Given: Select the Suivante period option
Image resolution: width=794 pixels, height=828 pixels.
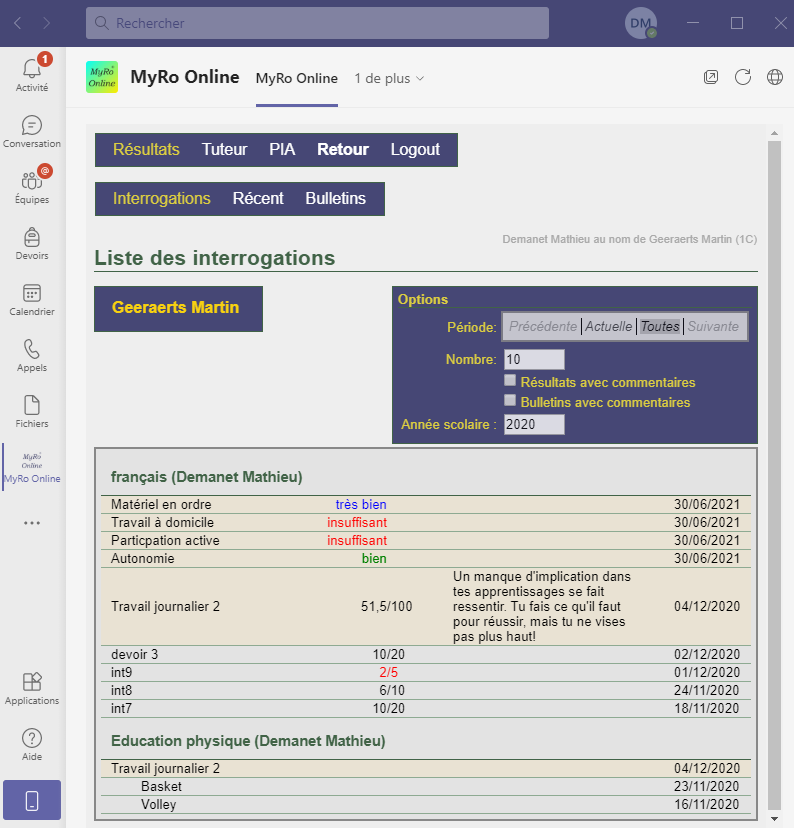Looking at the screenshot, I should 713,326.
